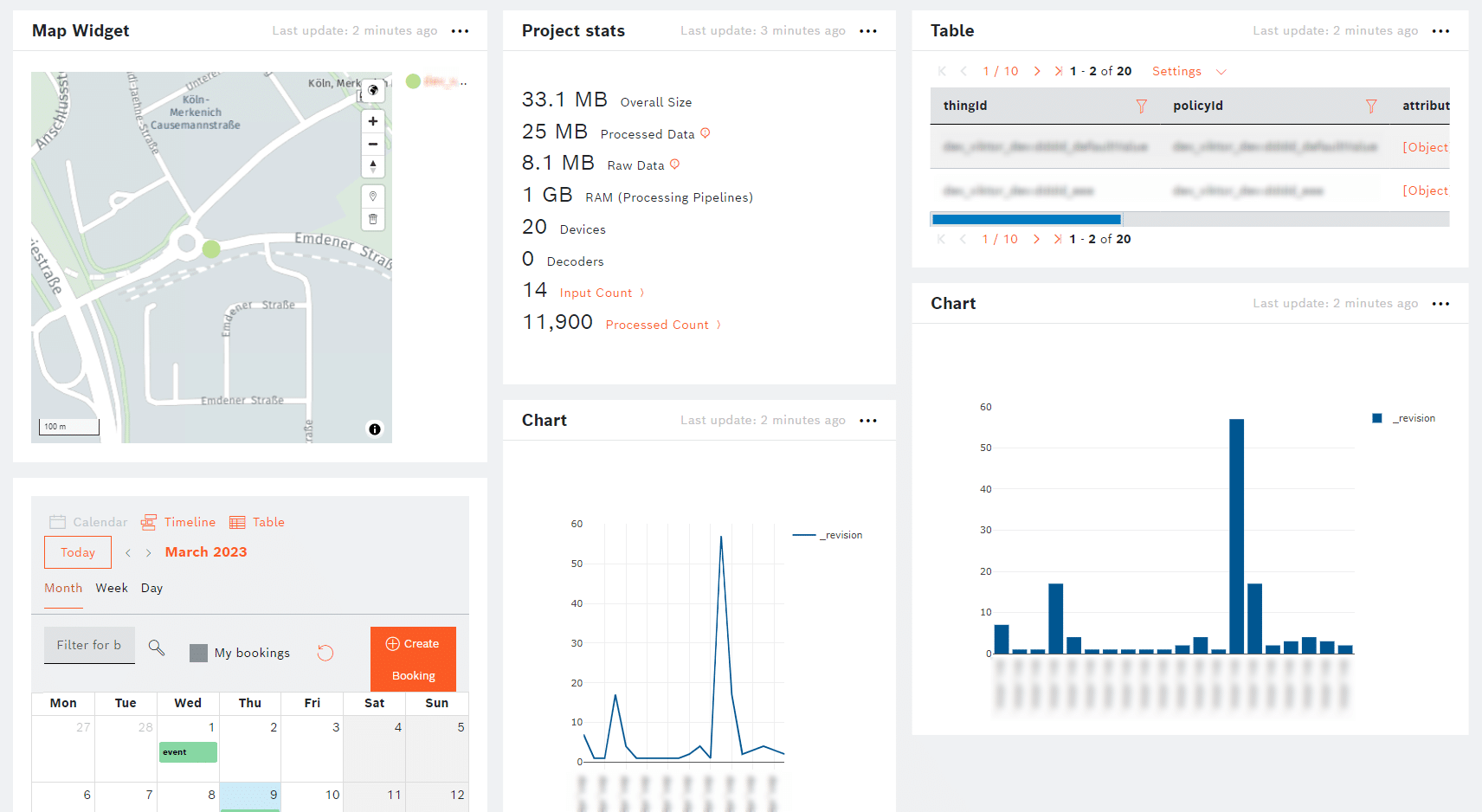1482x812 pixels.
Task: Reset map compass bearing to north
Action: point(373,166)
